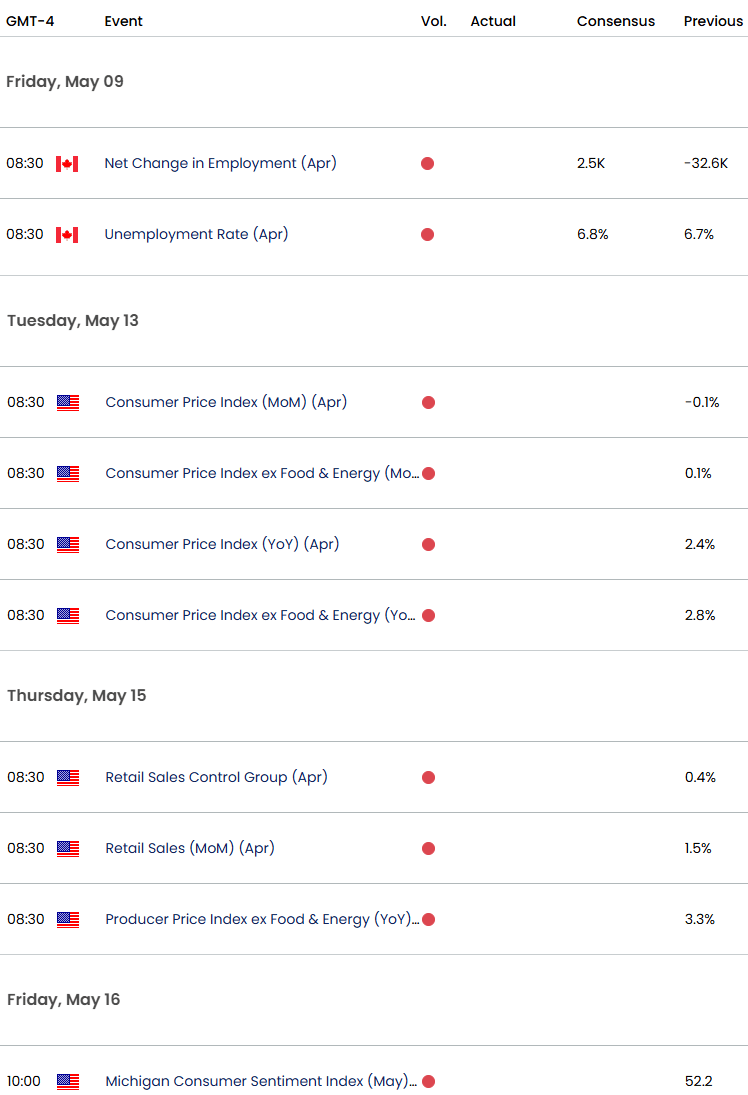Click the volatility dot next to Michigan Consumer Sentiment

click(428, 1081)
